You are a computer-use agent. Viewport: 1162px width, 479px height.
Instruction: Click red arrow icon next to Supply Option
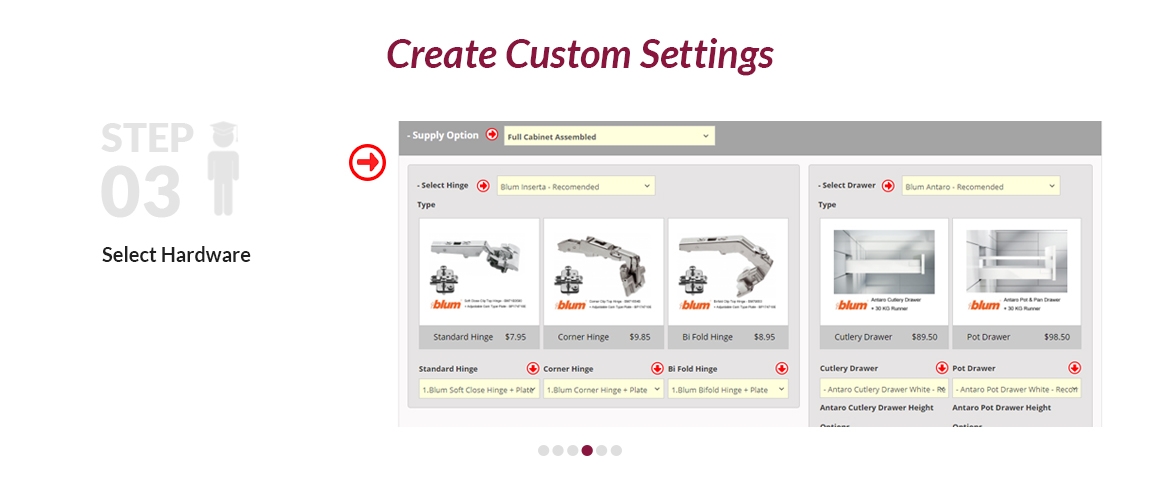[x=491, y=135]
